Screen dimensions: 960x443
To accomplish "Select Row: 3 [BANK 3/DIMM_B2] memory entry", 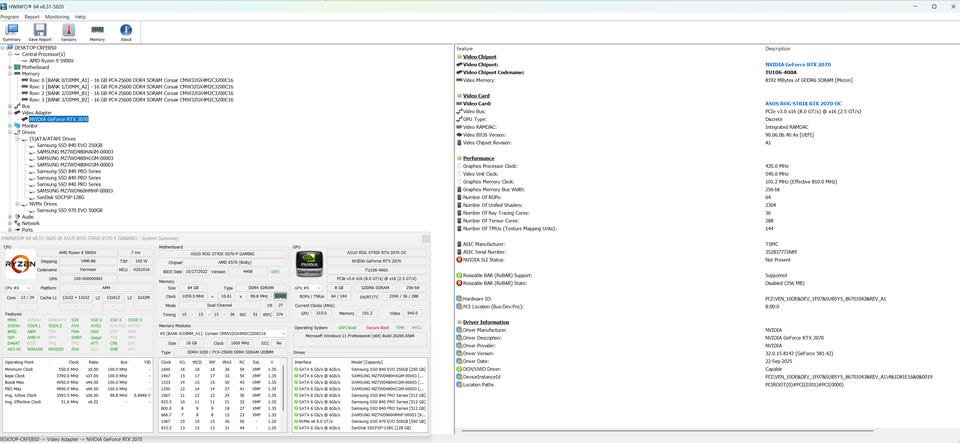I will (x=131, y=100).
